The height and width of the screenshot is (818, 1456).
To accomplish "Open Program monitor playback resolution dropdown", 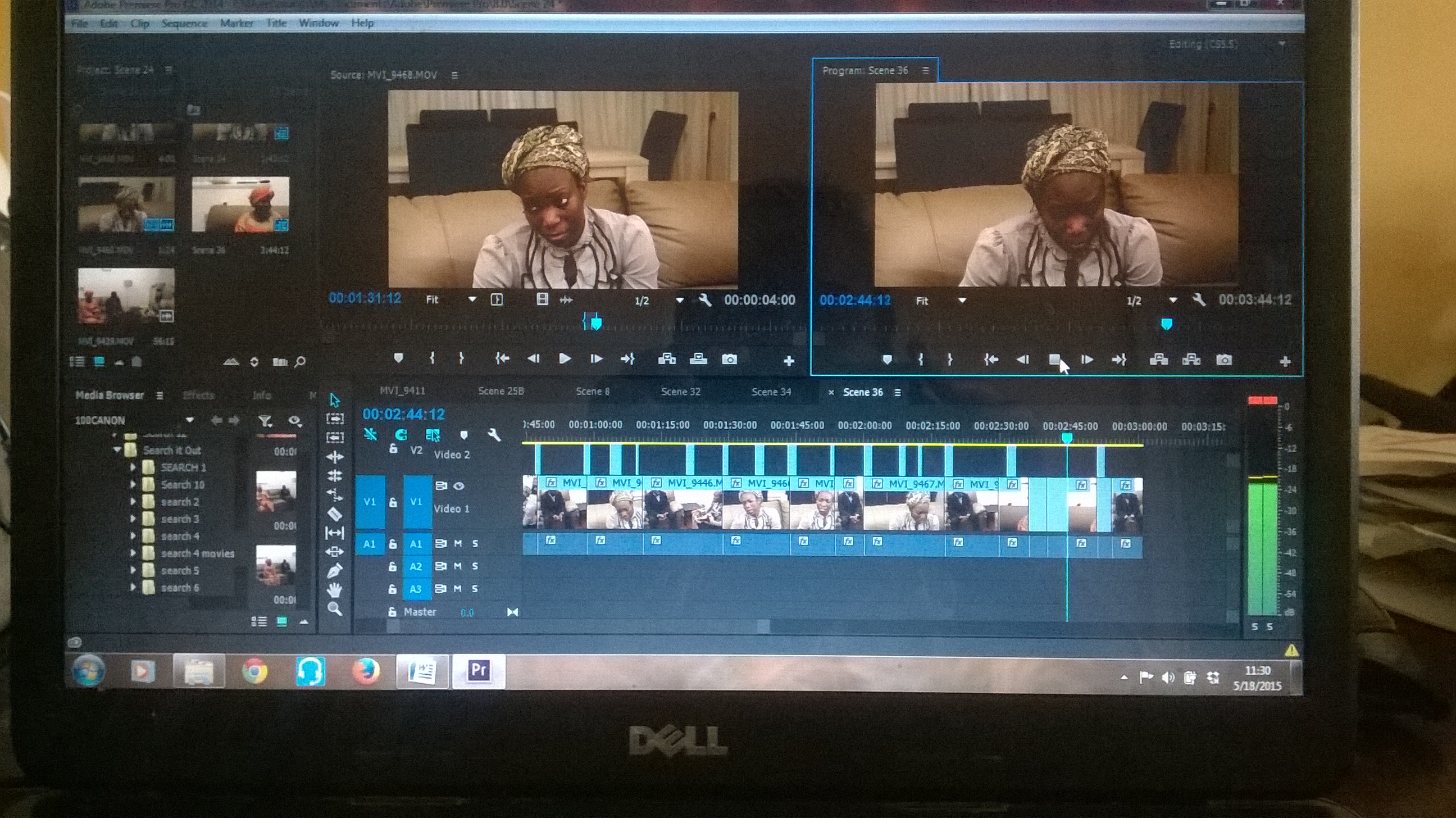I will (1173, 300).
